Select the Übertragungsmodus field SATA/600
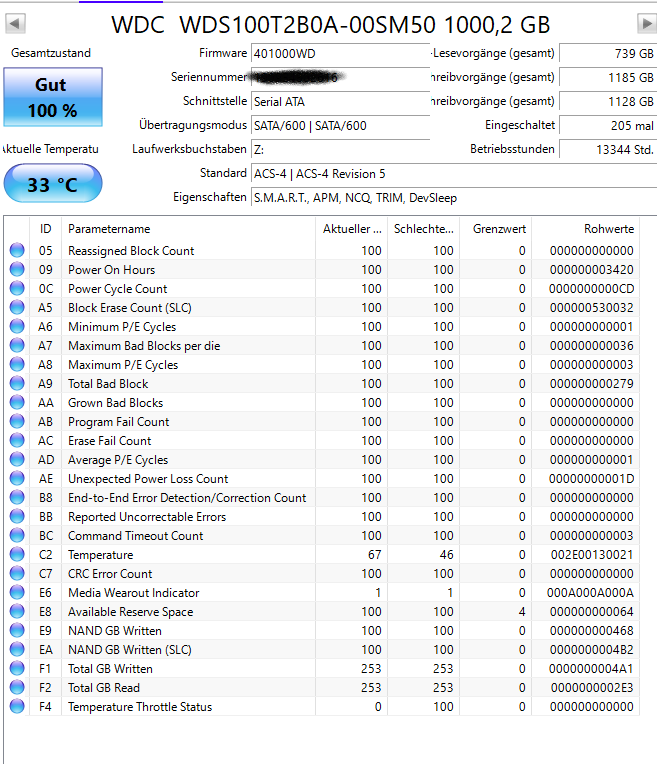657x764 pixels. pos(340,126)
